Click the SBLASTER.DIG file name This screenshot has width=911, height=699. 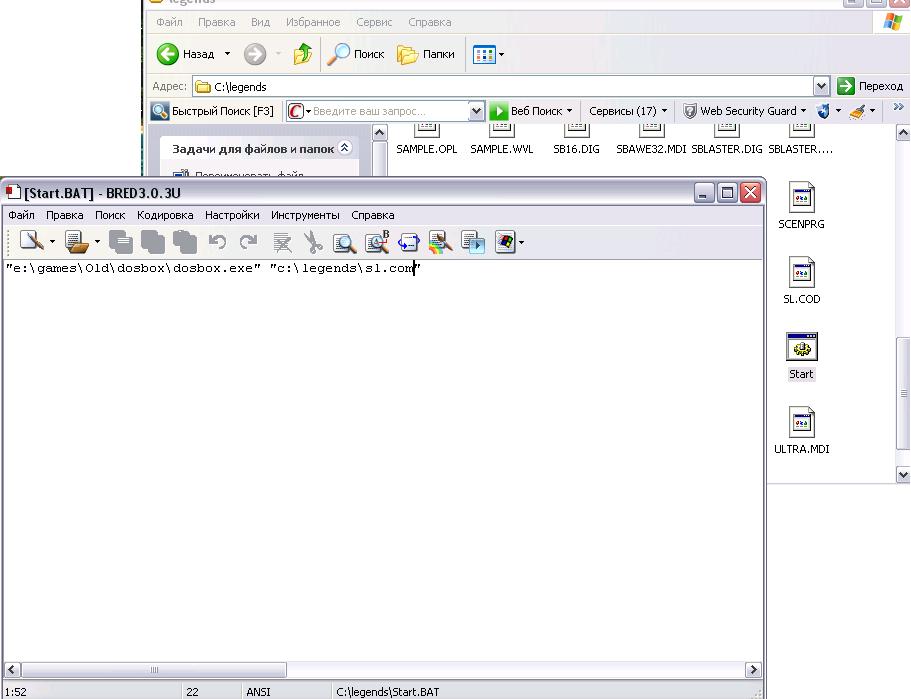[726, 149]
